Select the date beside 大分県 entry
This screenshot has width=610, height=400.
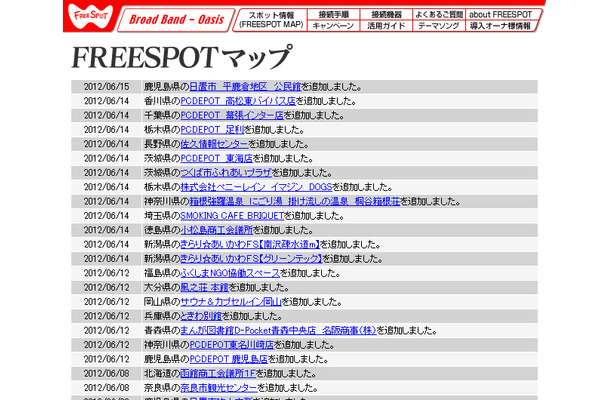(106, 288)
